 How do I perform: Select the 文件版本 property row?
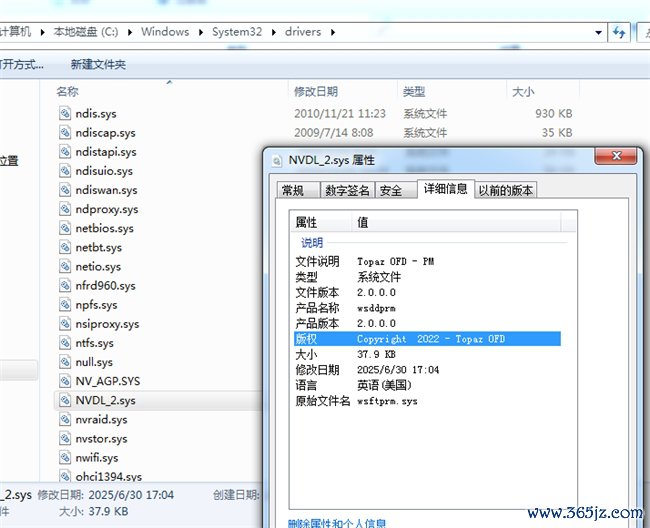(427, 293)
